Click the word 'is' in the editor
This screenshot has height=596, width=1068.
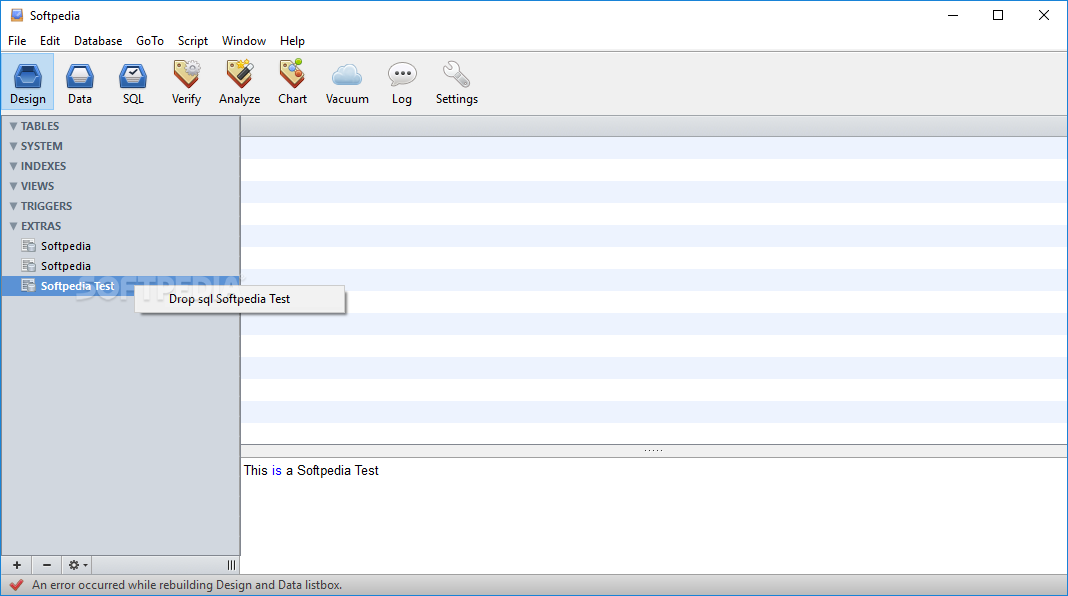tap(277, 471)
